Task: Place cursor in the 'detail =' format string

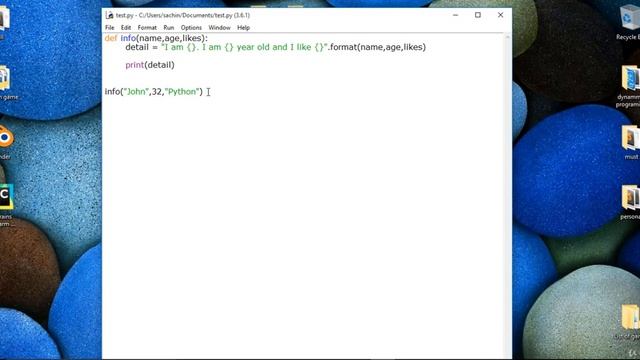Action: point(244,47)
